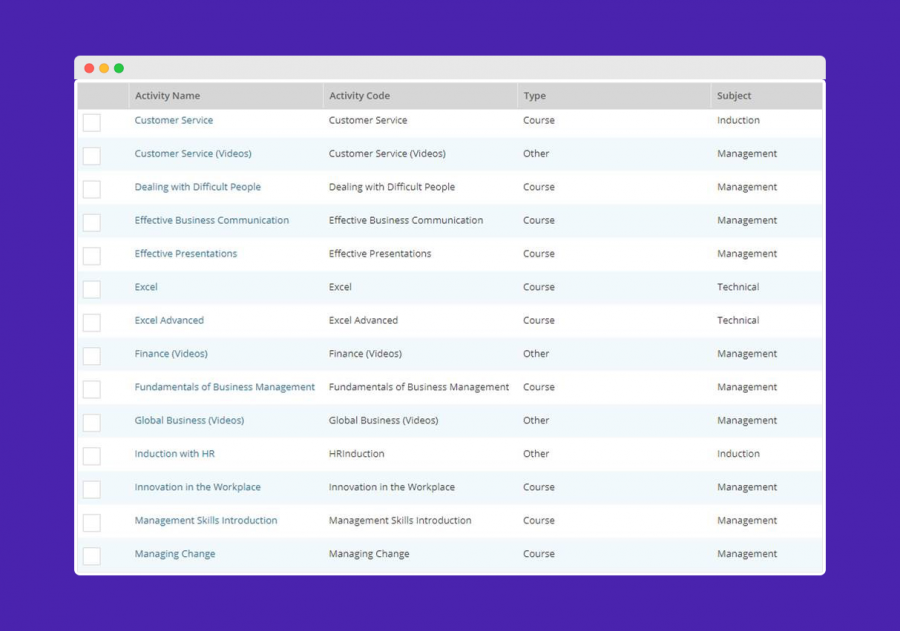Select Innovation in the Workplace checkbox
Screen dimensions: 900x631
[x=92, y=489]
